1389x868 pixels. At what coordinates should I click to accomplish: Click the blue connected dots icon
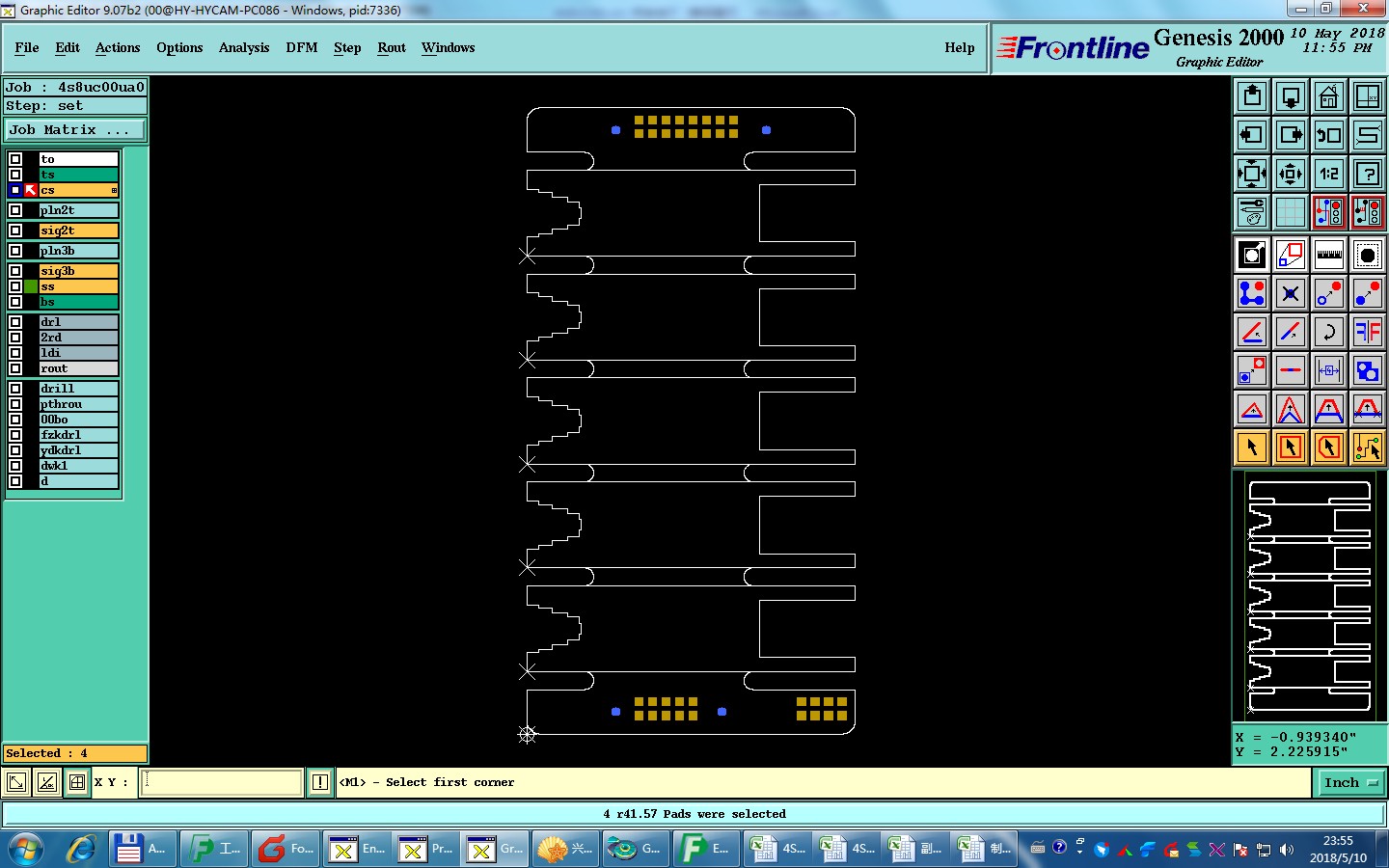click(1252, 293)
